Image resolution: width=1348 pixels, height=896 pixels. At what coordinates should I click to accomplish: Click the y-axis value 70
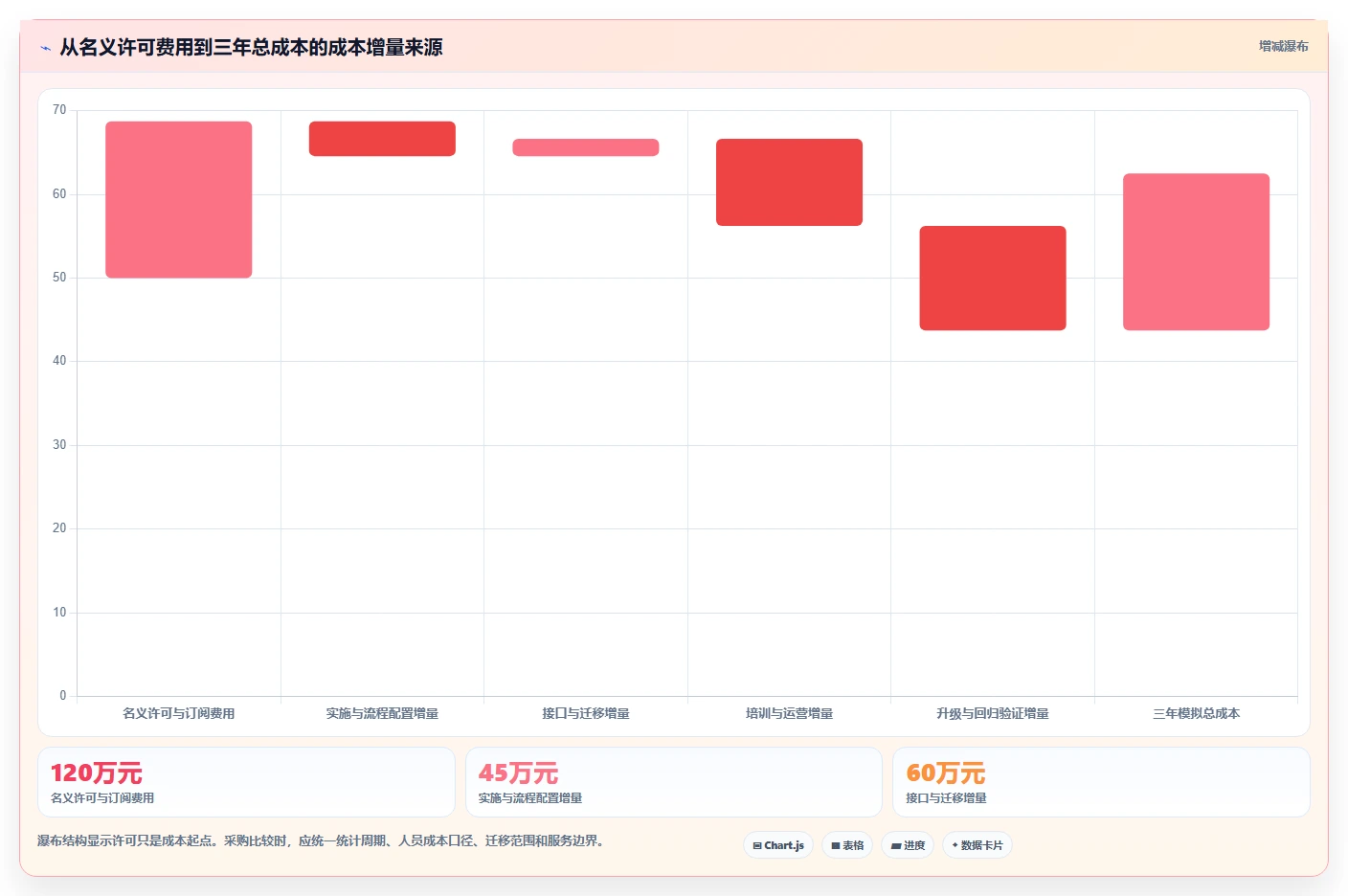click(59, 110)
